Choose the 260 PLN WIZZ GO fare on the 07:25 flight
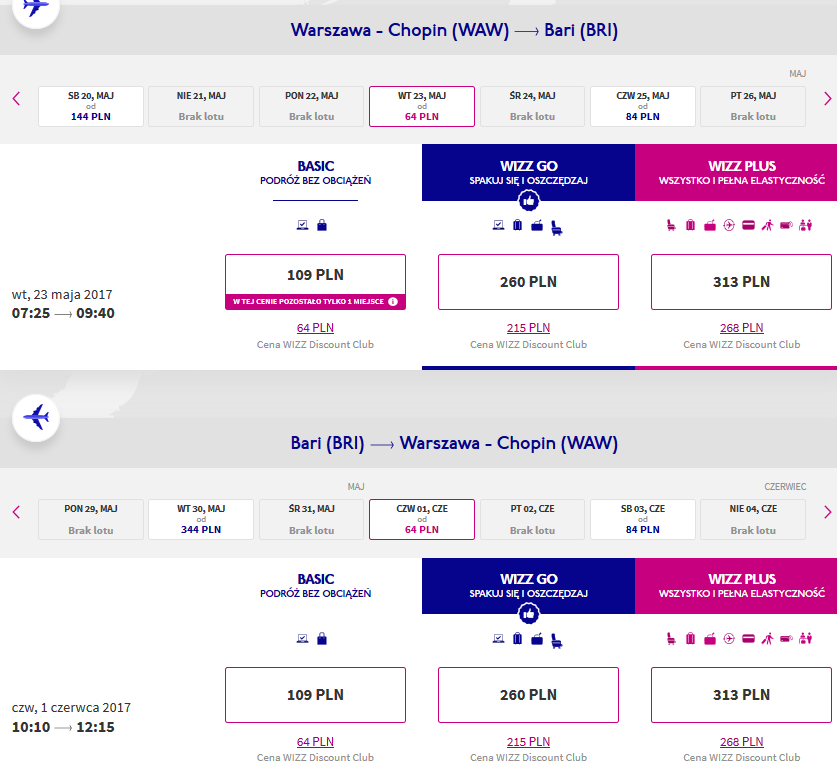837x769 pixels. click(528, 282)
